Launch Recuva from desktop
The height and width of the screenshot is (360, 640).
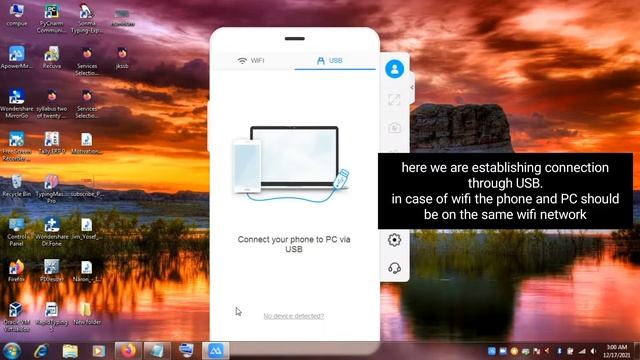[51, 57]
